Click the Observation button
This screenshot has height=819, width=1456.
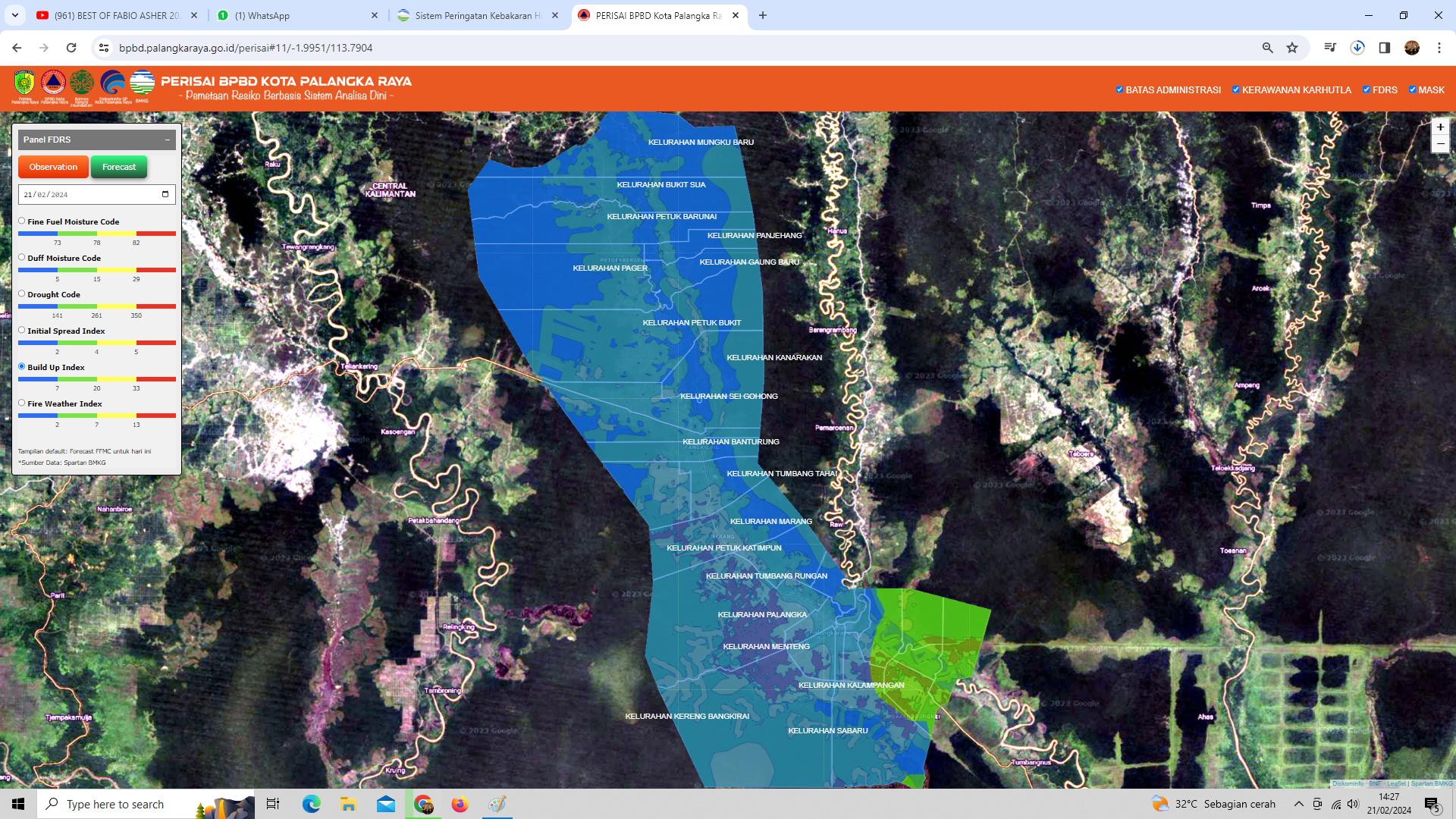point(53,167)
